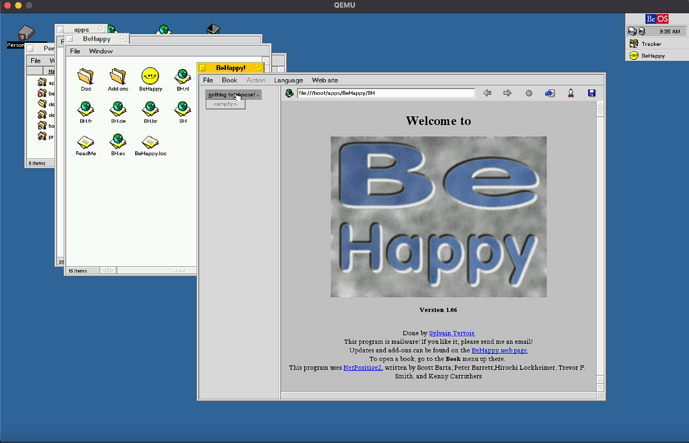Screen dimensions: 689x443
Task: Click the round stop icon in BeHappy toolbar
Action: pos(529,93)
